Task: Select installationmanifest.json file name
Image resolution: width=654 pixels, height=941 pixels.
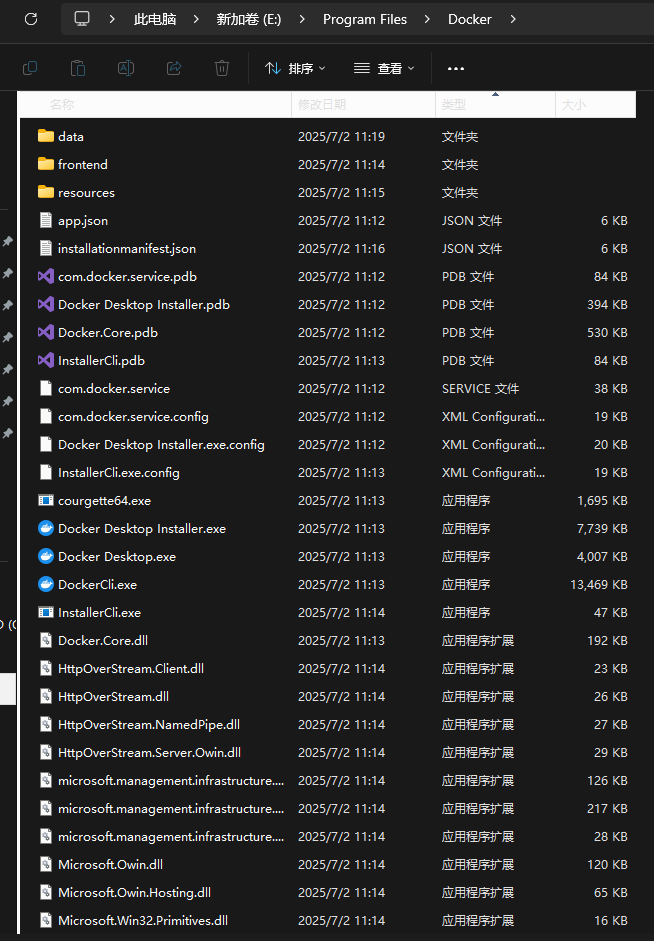Action: [x=127, y=248]
